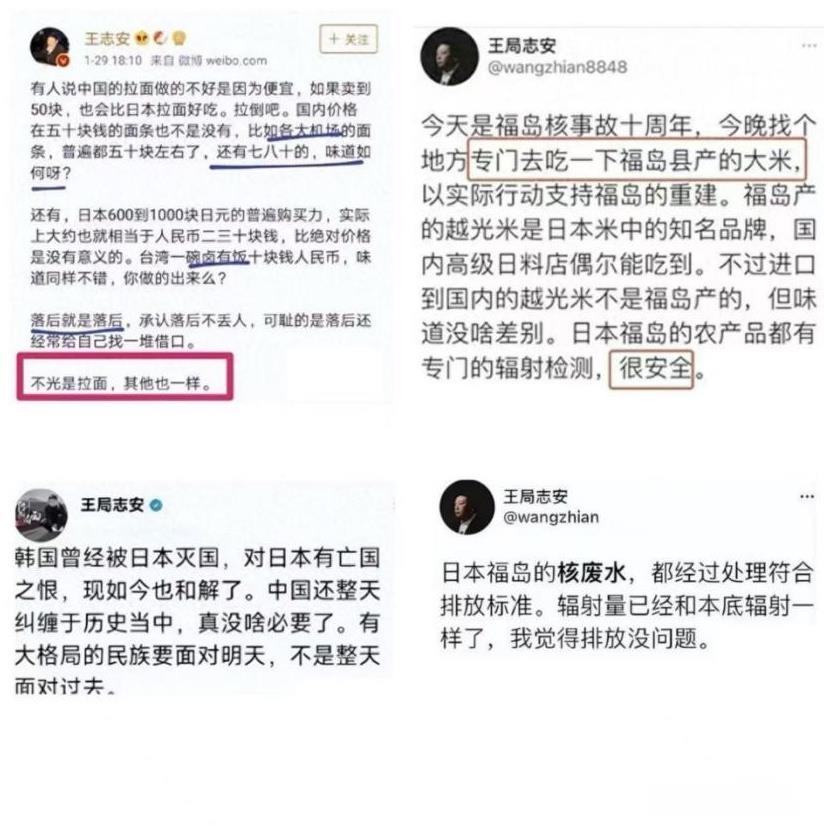This screenshot has width=824, height=826.
Task: Click the avatar of @wangzhian8848
Action: [x=449, y=56]
